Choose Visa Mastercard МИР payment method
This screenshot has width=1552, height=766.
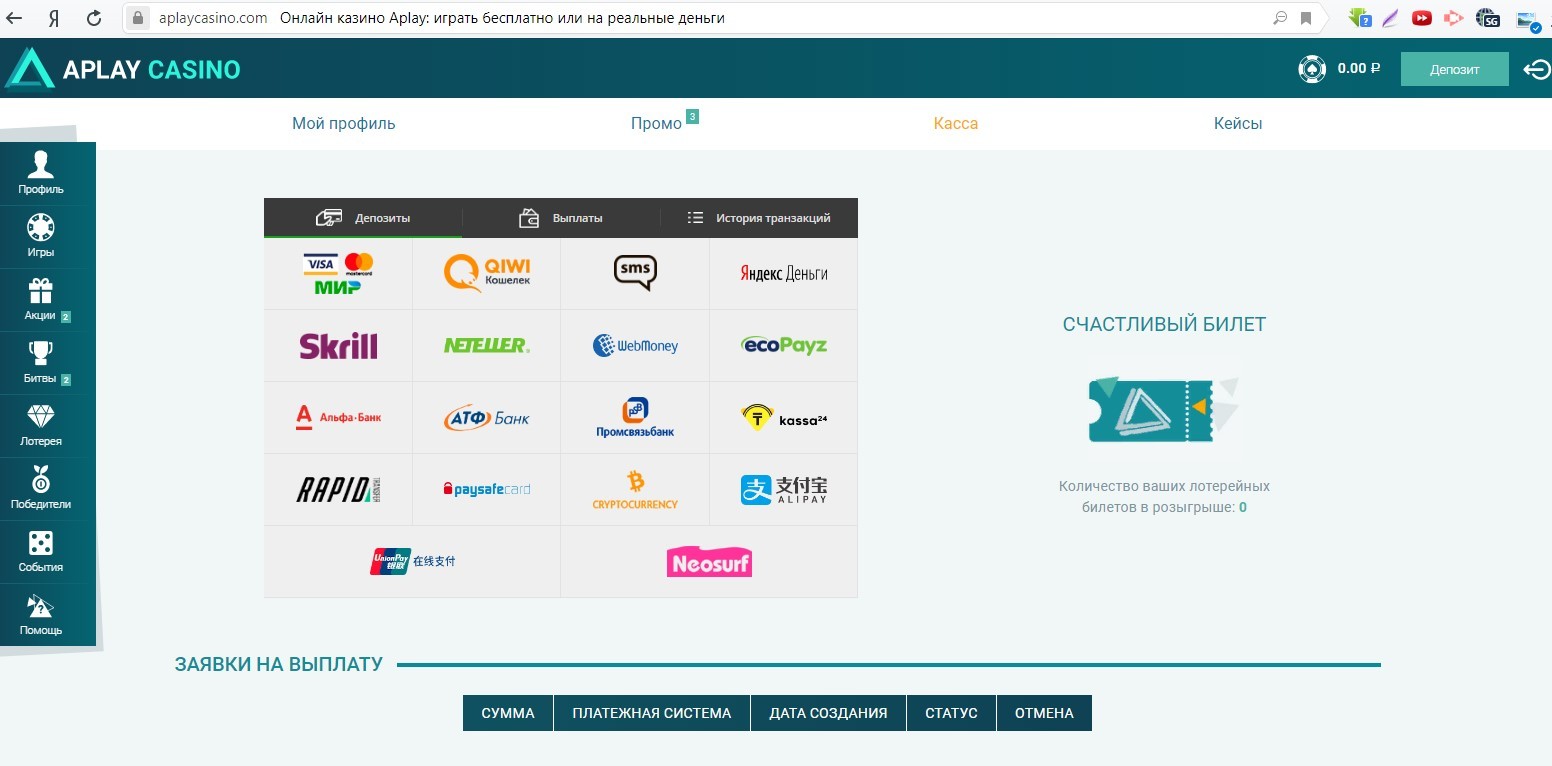[338, 274]
